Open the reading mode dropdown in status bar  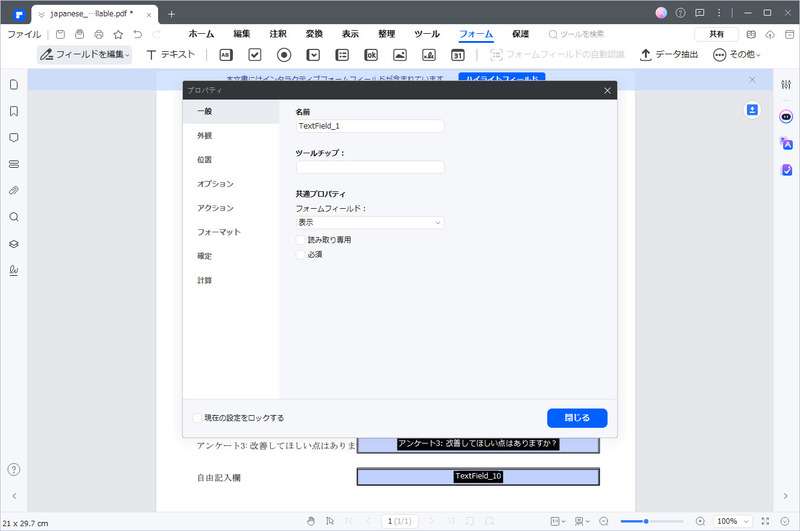tap(582, 521)
